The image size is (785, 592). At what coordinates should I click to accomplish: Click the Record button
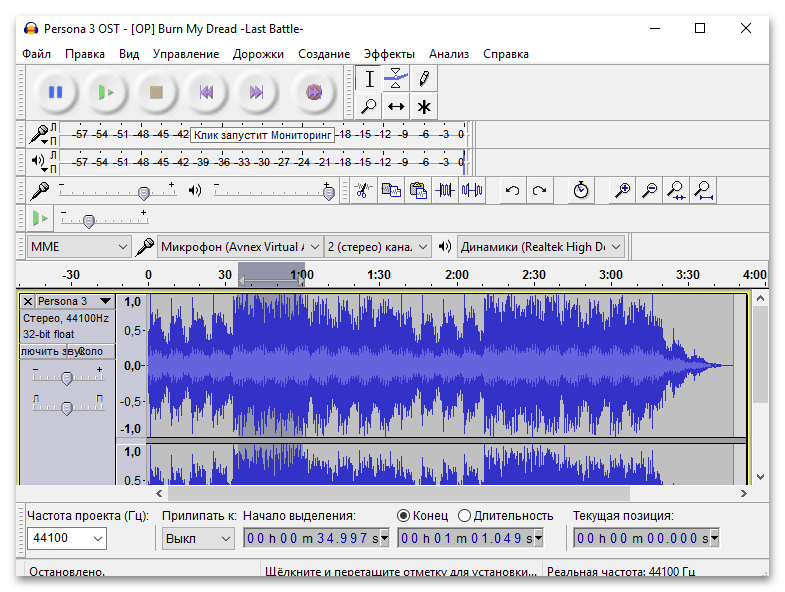tap(314, 92)
